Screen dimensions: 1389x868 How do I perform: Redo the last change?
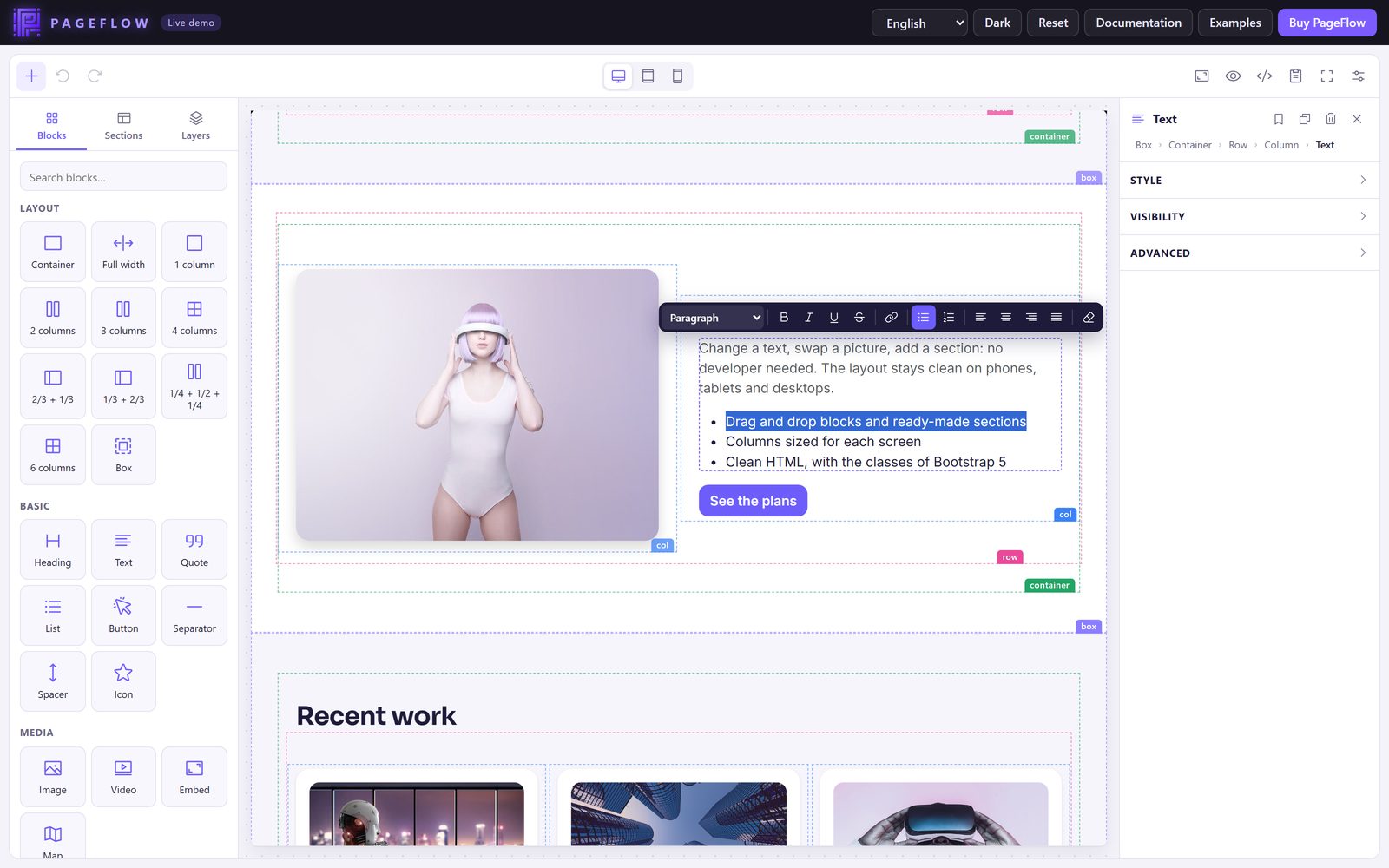[95, 76]
